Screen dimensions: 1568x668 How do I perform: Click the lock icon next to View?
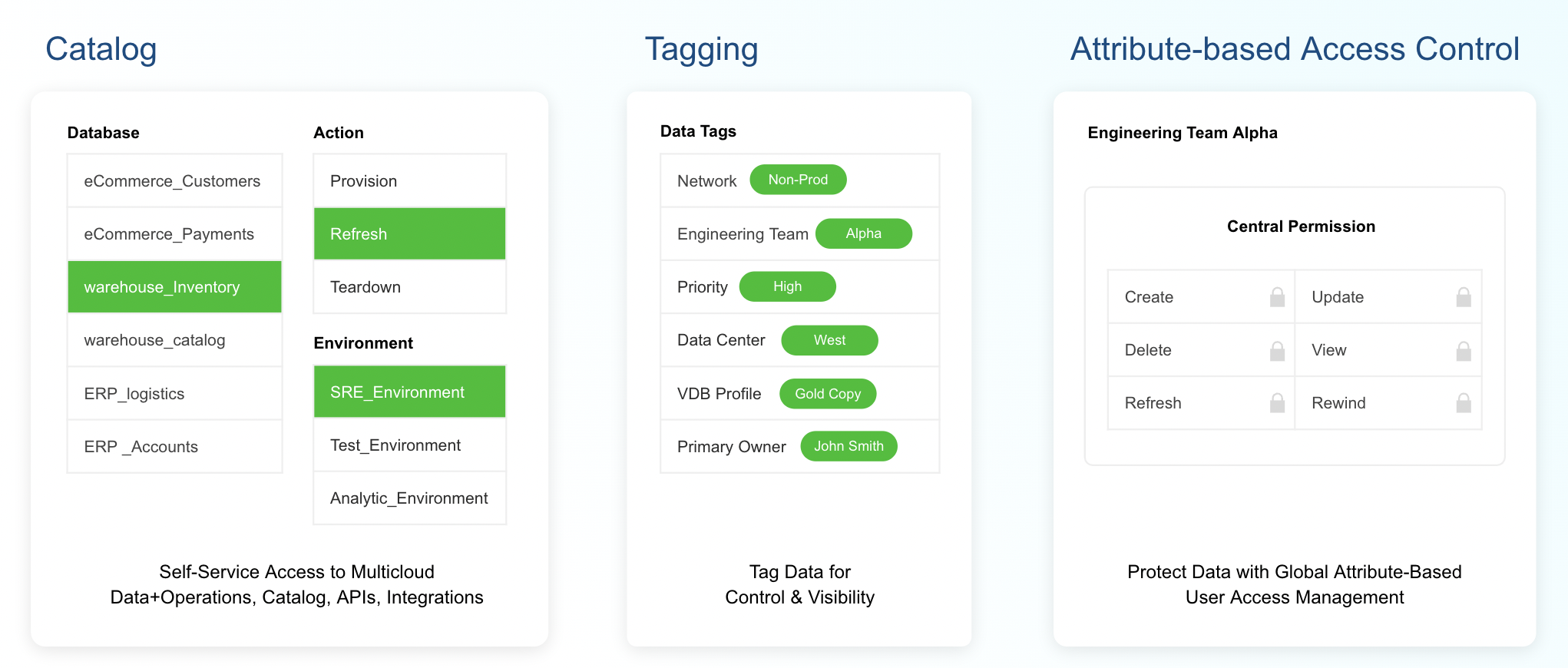click(x=1464, y=351)
